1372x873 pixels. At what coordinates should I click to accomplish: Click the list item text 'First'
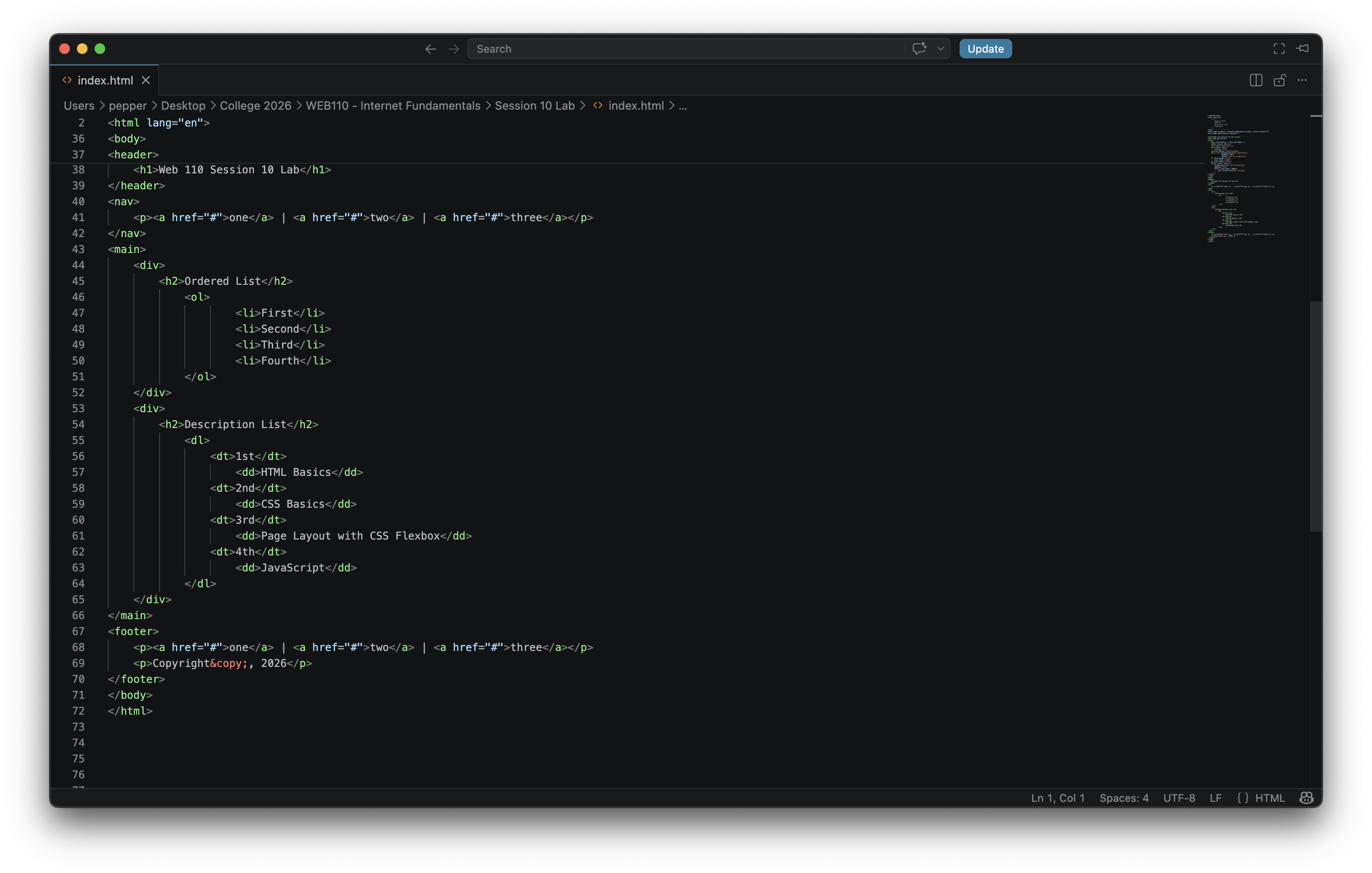[x=276, y=313]
